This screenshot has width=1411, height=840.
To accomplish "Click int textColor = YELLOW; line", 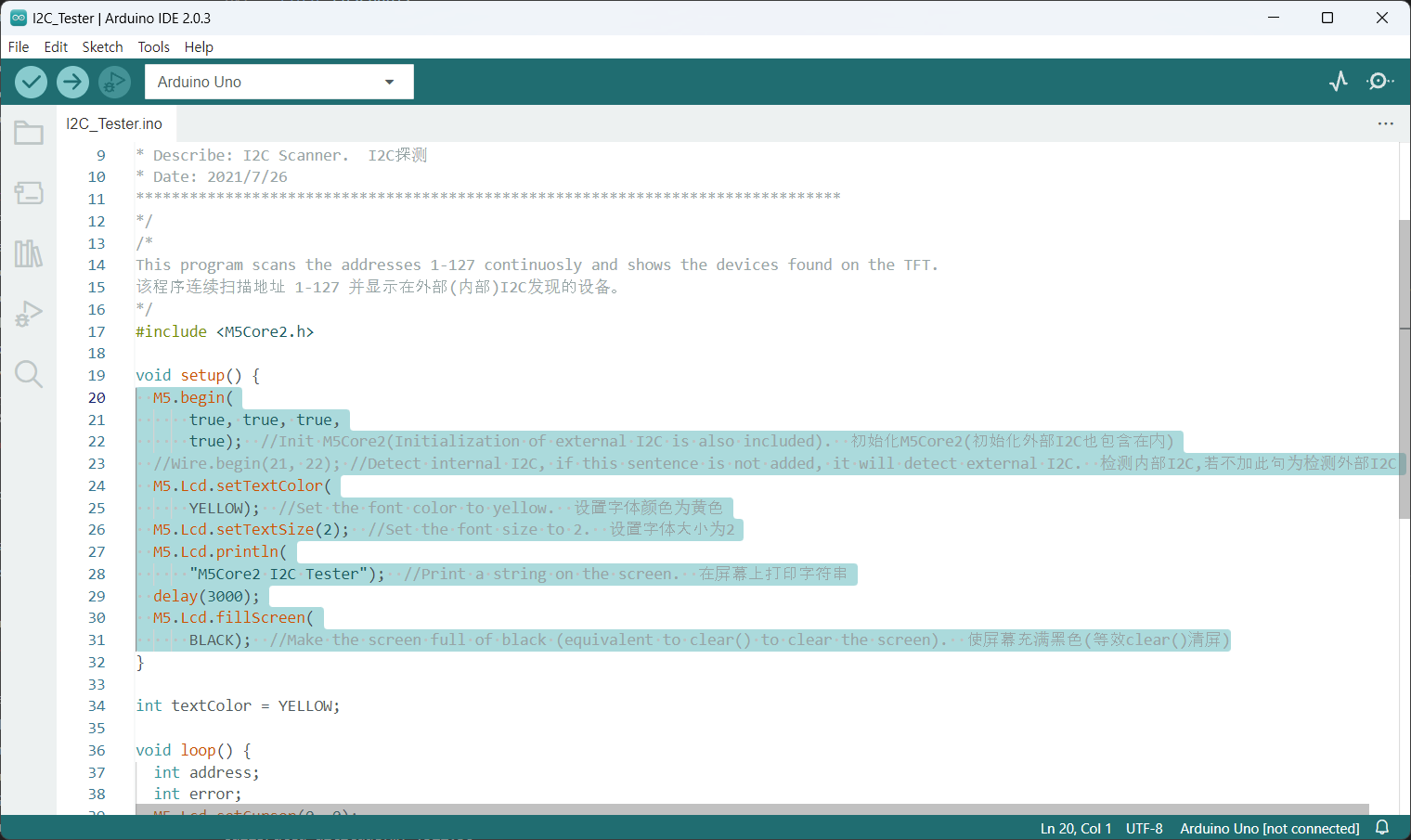I will pyautogui.click(x=238, y=705).
